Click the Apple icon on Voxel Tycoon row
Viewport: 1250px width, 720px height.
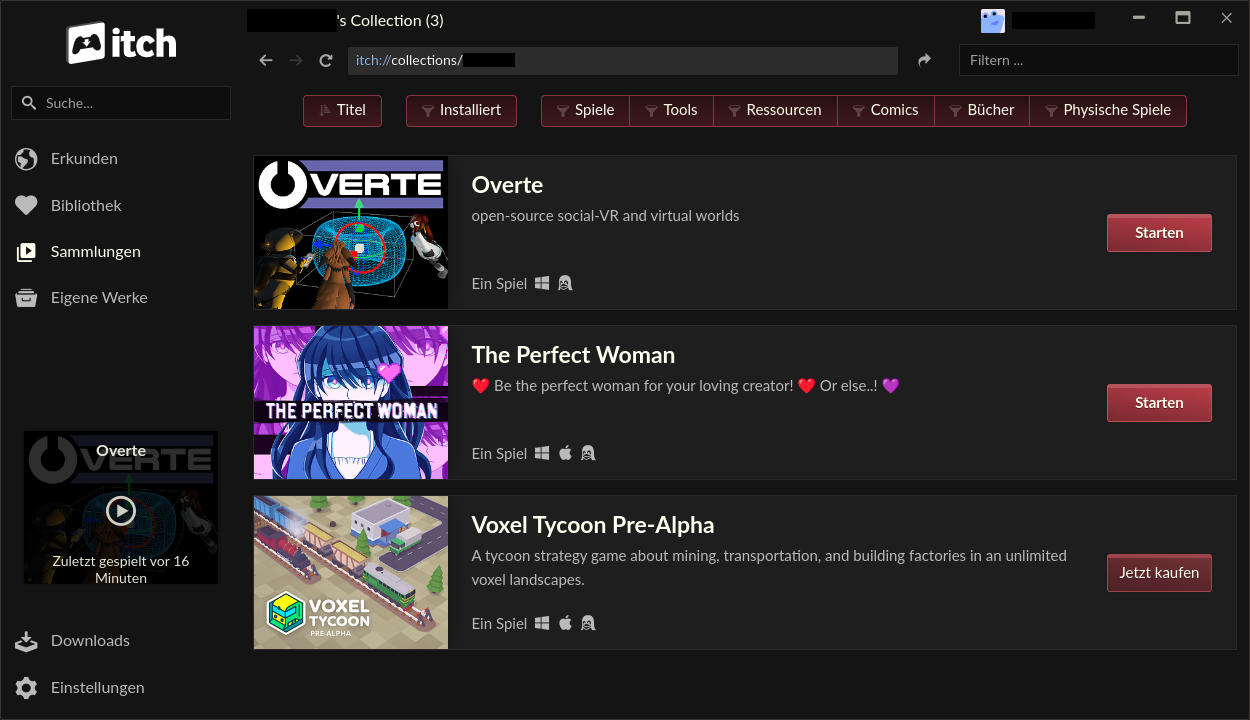coord(565,623)
